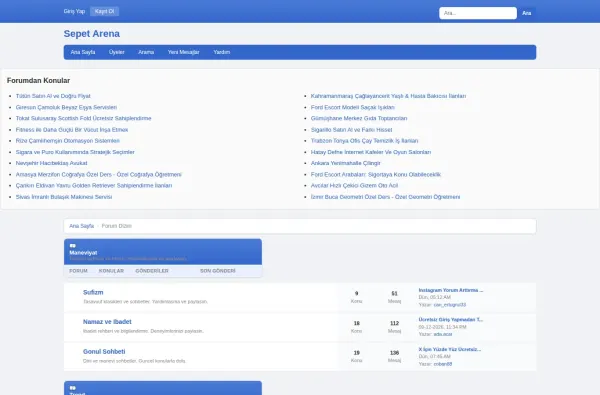The image size is (600, 395).
Task: Open Çankırı Eldivan Golden Retriever topic
Action: click(94, 186)
